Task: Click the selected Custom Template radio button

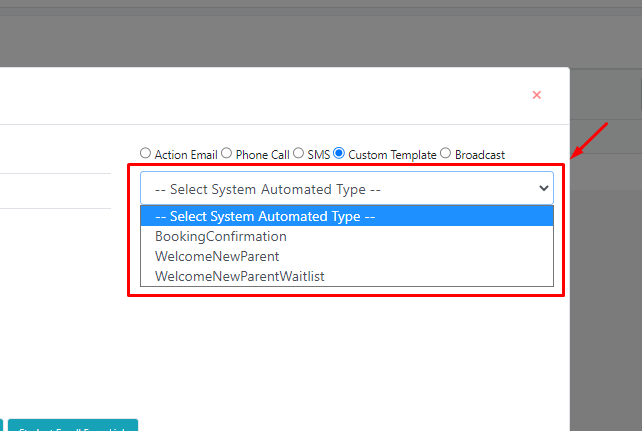Action: (339, 153)
